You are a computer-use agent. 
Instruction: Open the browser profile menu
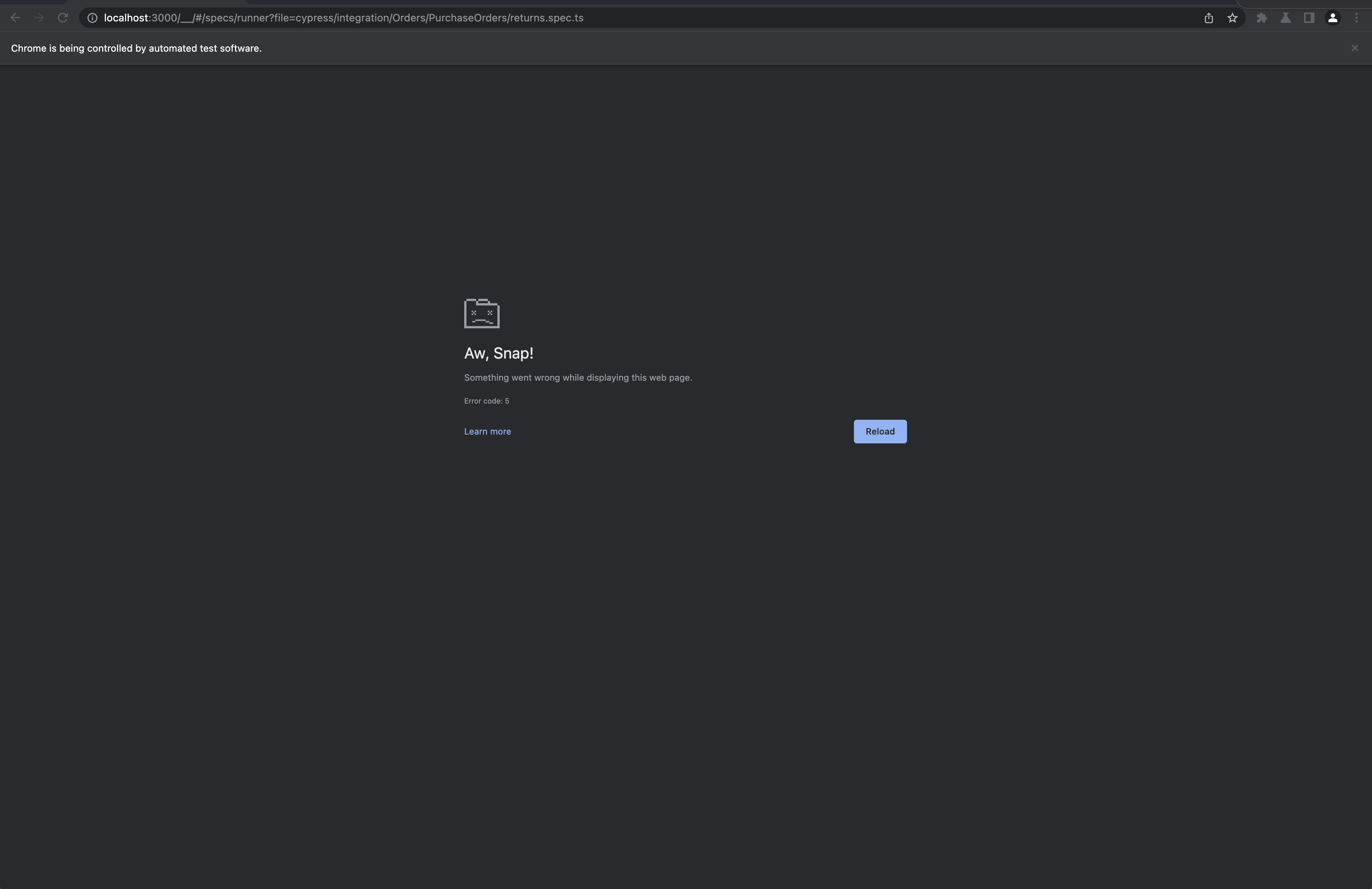click(1332, 18)
